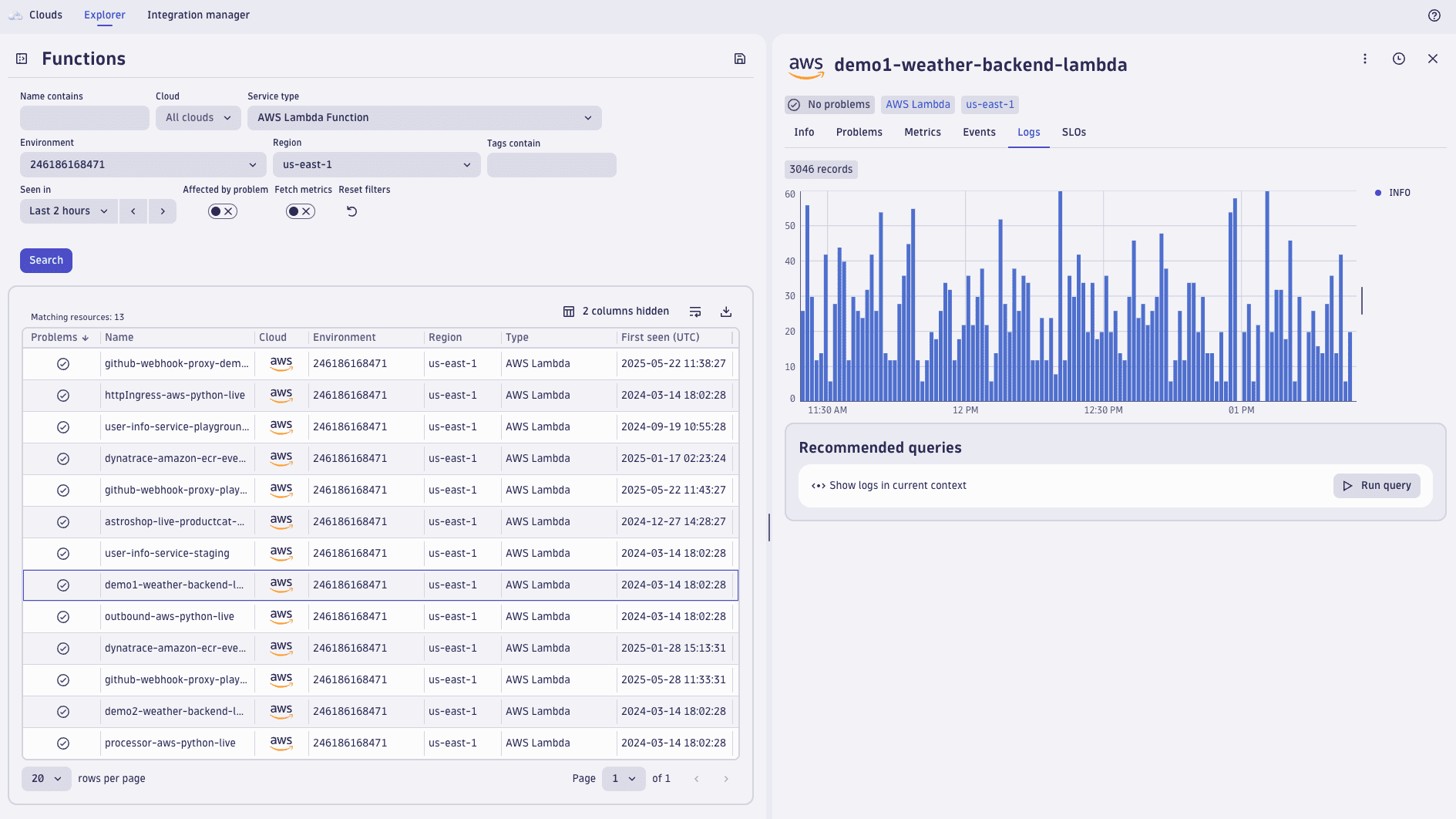Click AWS cloud icon in user-info-service-staging row

pyautogui.click(x=281, y=553)
